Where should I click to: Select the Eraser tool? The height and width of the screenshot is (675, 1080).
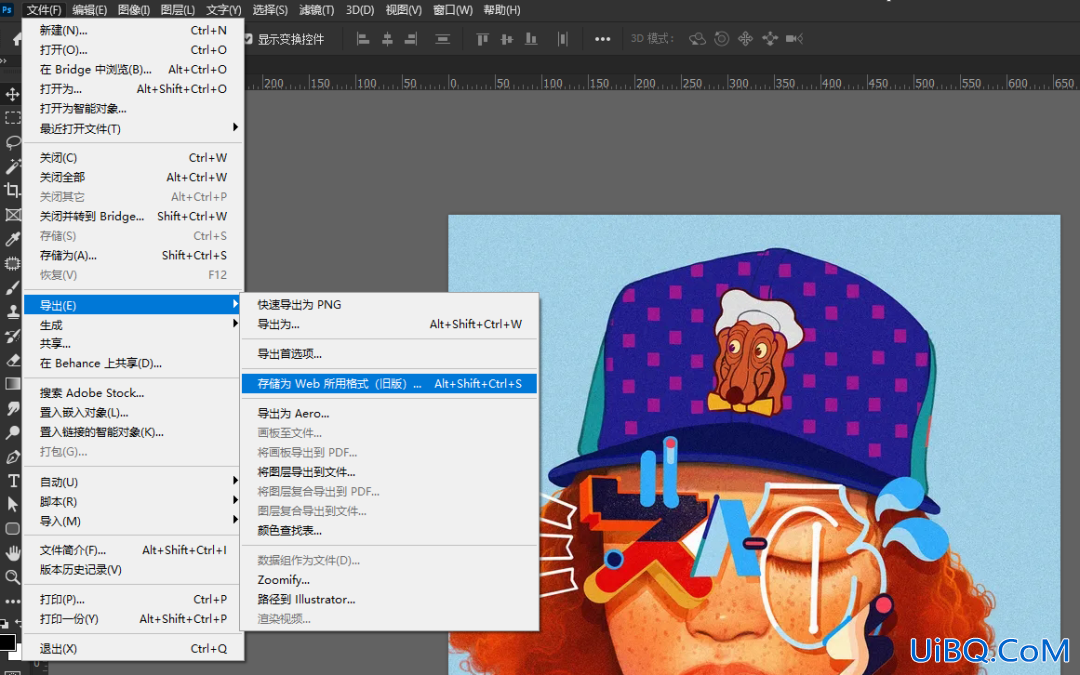(12, 360)
